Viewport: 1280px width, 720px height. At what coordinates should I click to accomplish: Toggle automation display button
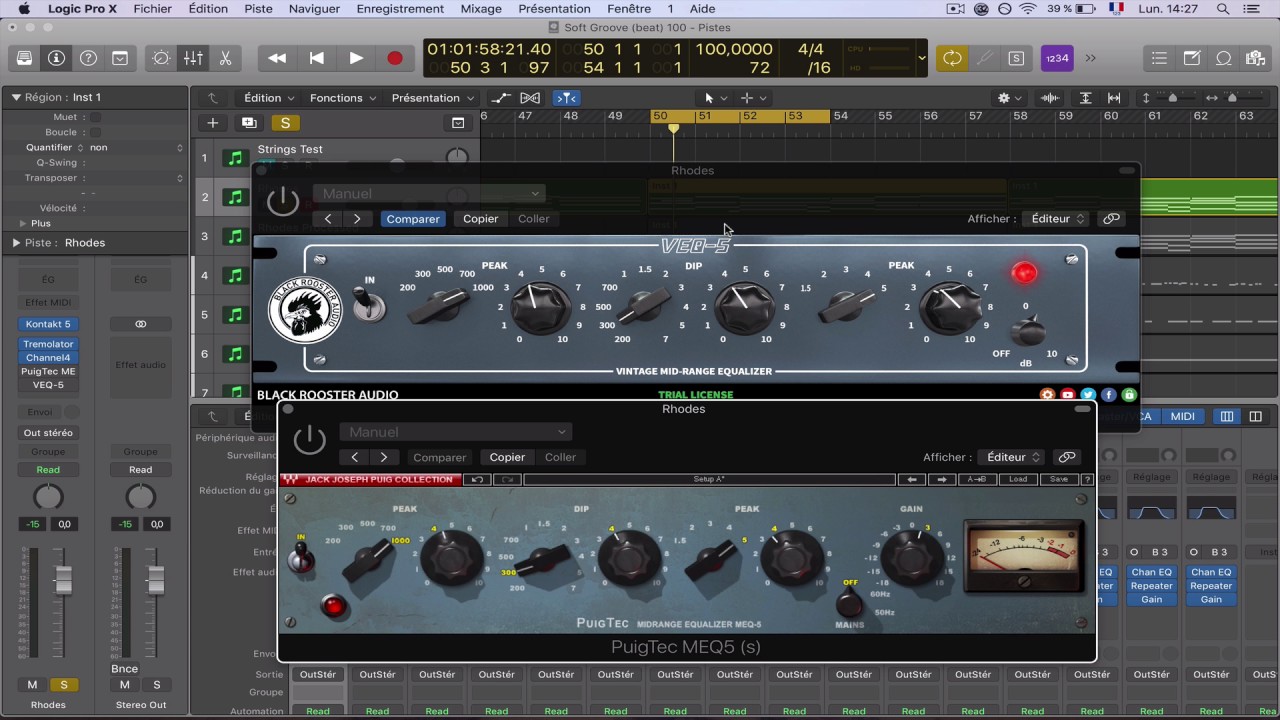[x=500, y=98]
